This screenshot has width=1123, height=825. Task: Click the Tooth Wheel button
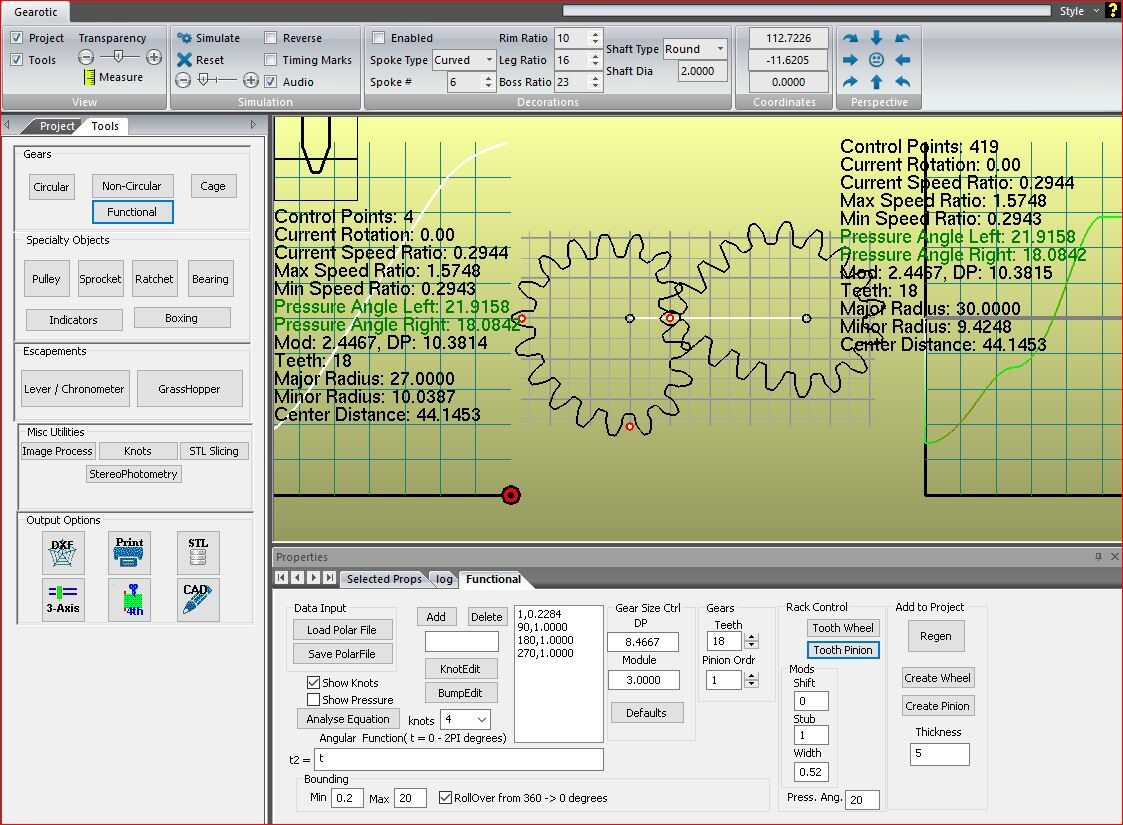[x=842, y=628]
